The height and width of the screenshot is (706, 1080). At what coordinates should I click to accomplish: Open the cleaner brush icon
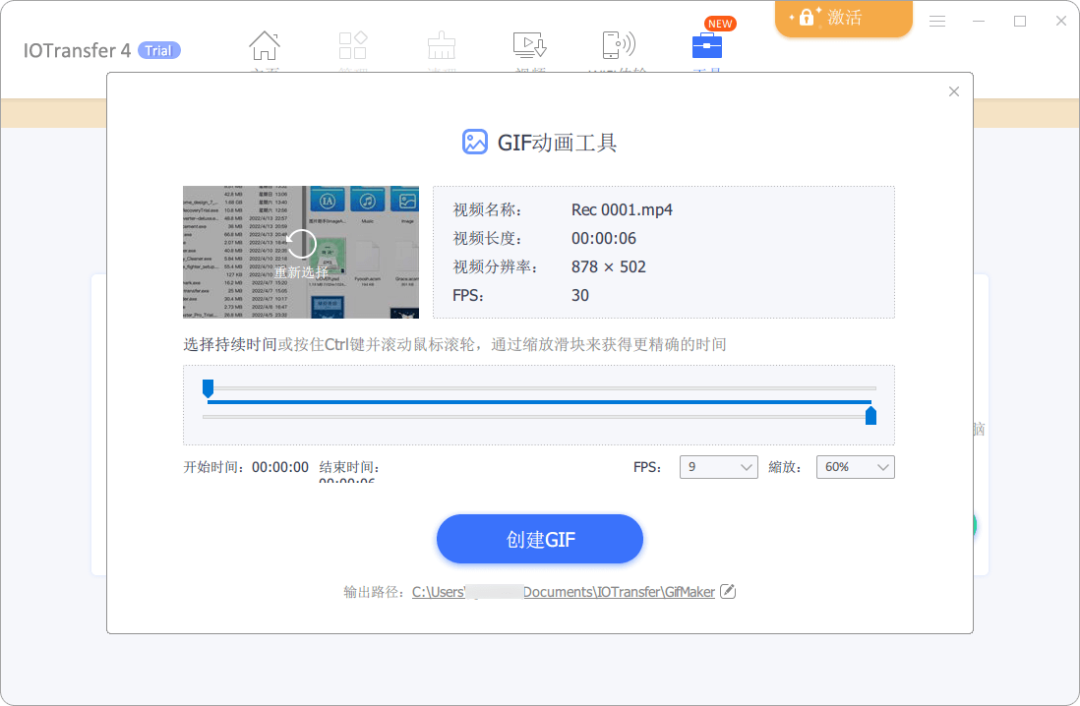[x=441, y=46]
